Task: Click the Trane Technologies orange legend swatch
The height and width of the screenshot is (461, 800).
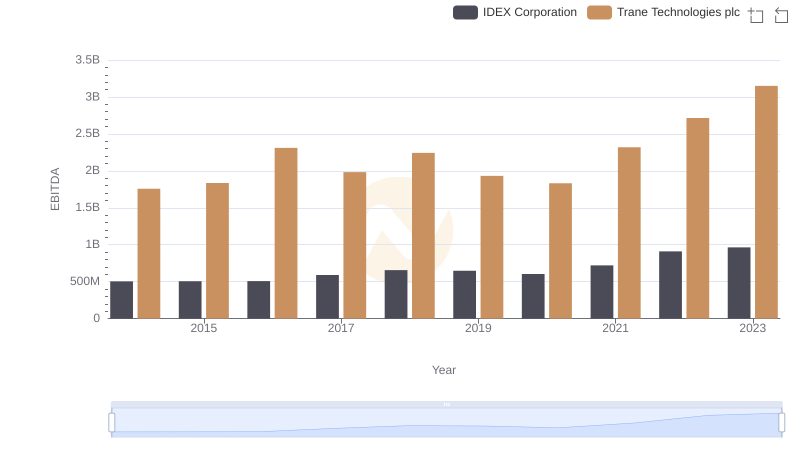Action: click(599, 12)
